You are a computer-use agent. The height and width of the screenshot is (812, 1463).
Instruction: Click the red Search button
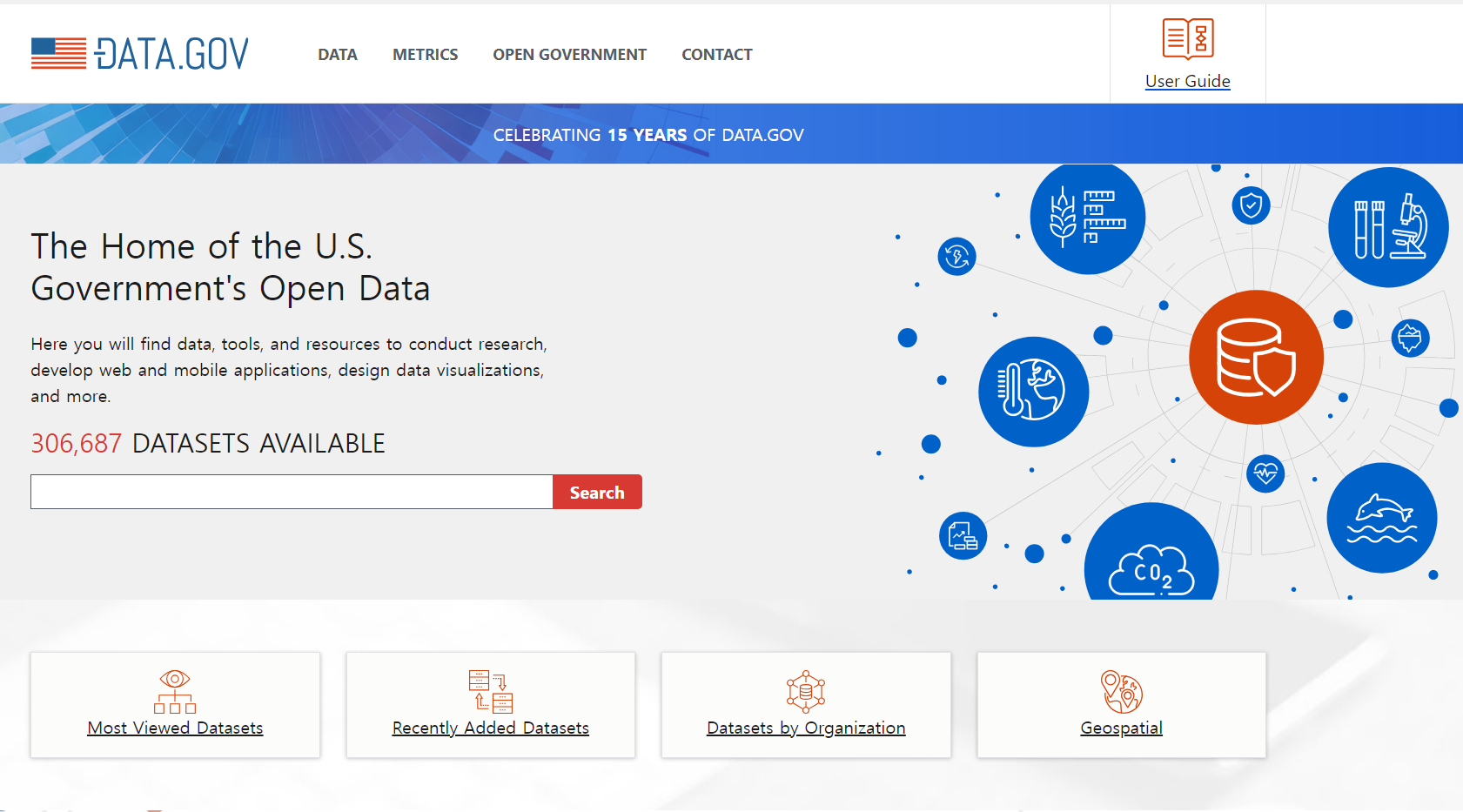tap(597, 492)
